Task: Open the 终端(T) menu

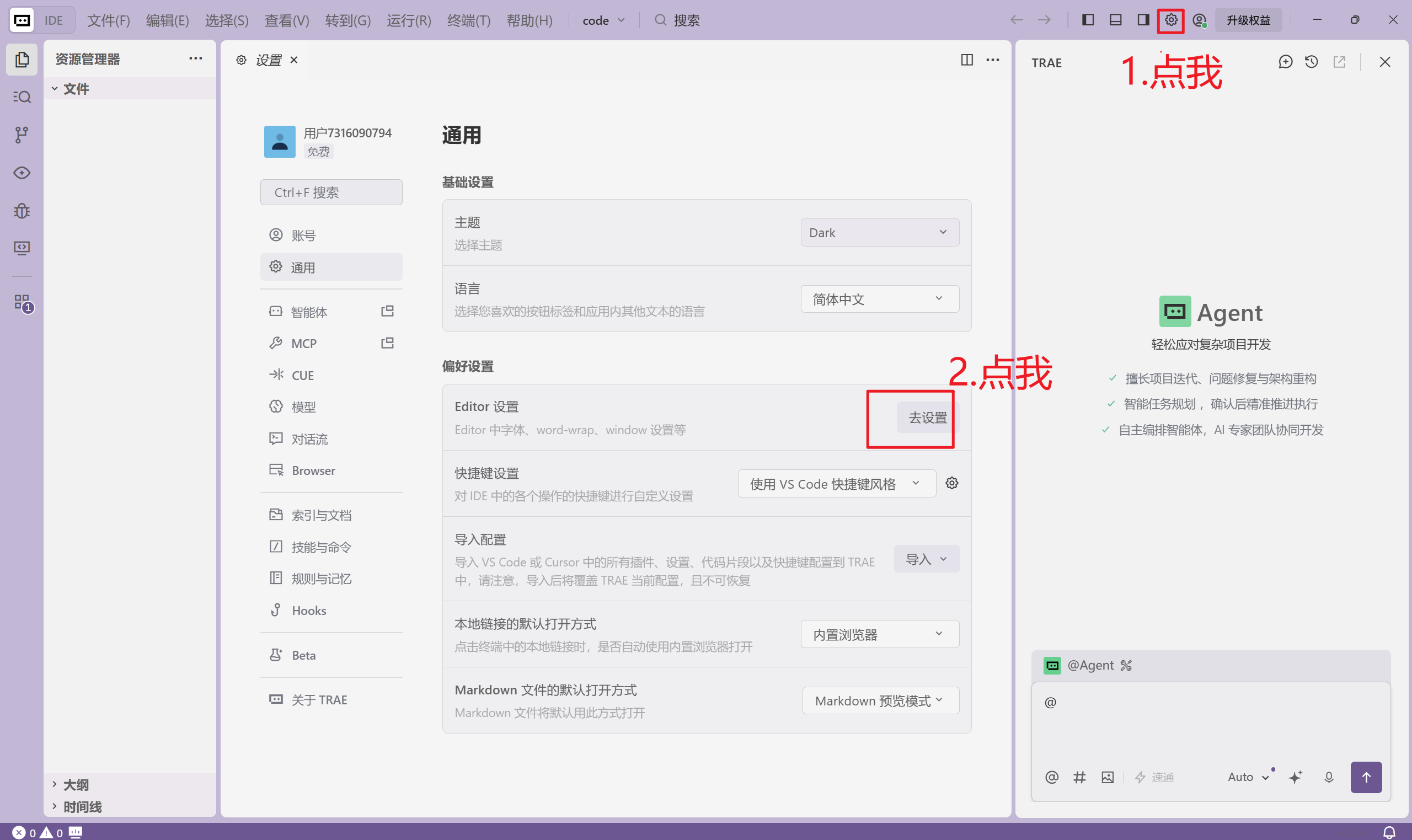Action: click(469, 20)
